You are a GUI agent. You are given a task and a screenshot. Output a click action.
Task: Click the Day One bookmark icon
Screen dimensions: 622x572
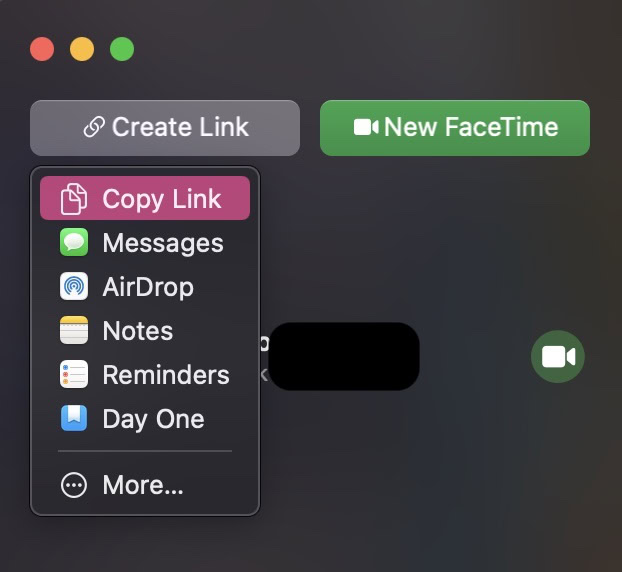(x=74, y=419)
